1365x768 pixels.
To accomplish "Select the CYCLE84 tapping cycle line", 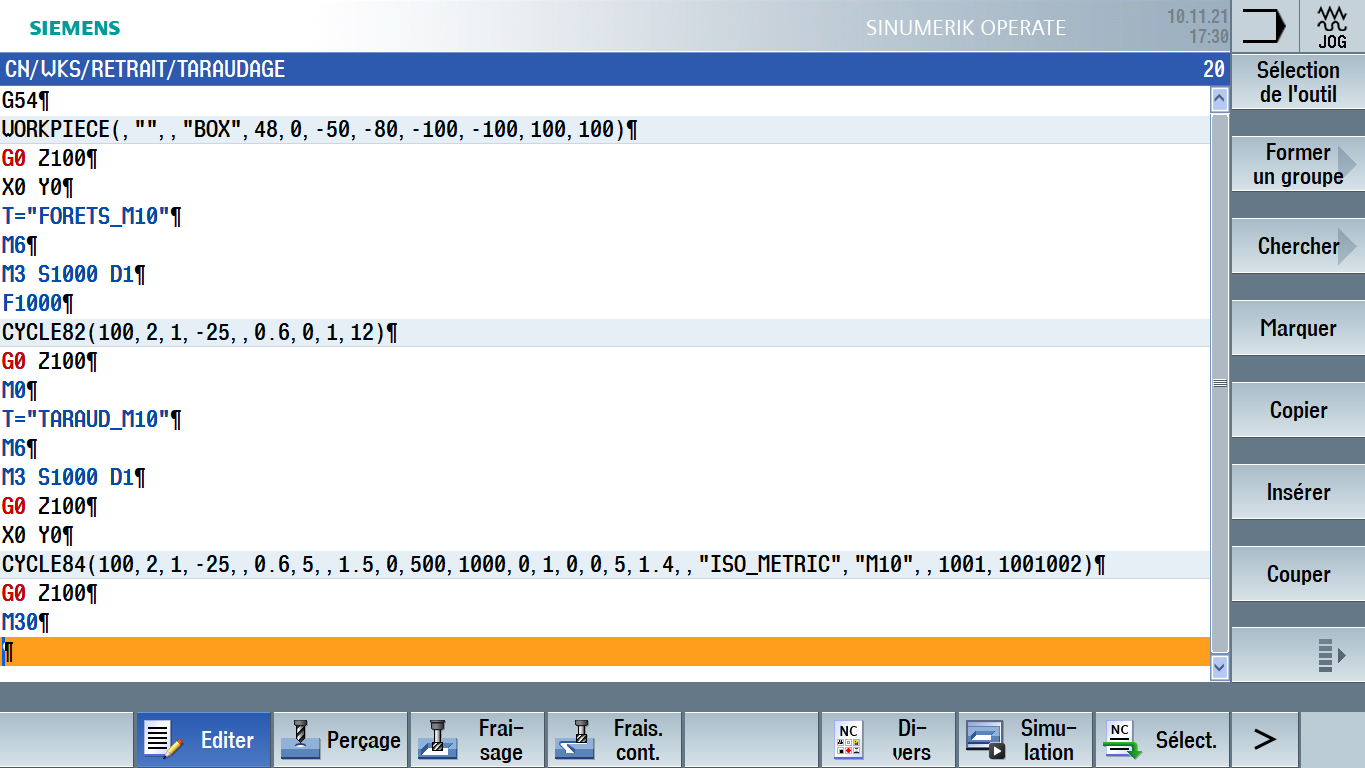I will [x=604, y=565].
